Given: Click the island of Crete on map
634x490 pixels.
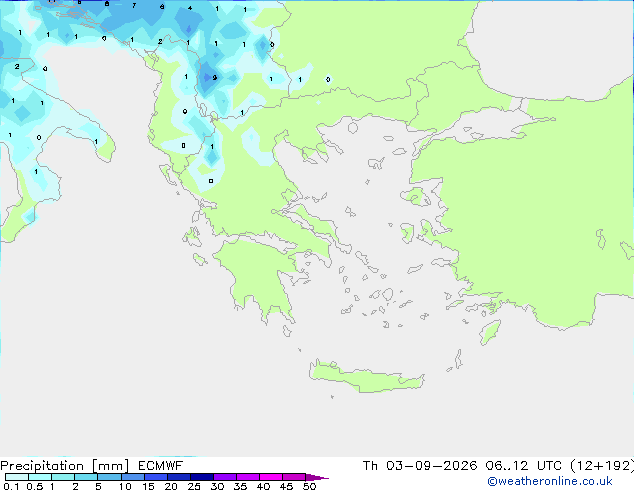Looking at the screenshot, I should click(366, 377).
